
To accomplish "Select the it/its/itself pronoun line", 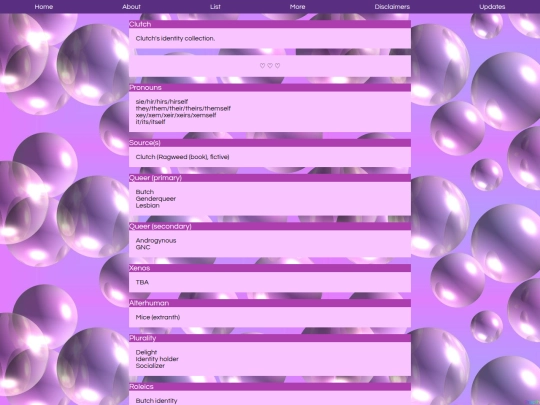I will [150, 122].
